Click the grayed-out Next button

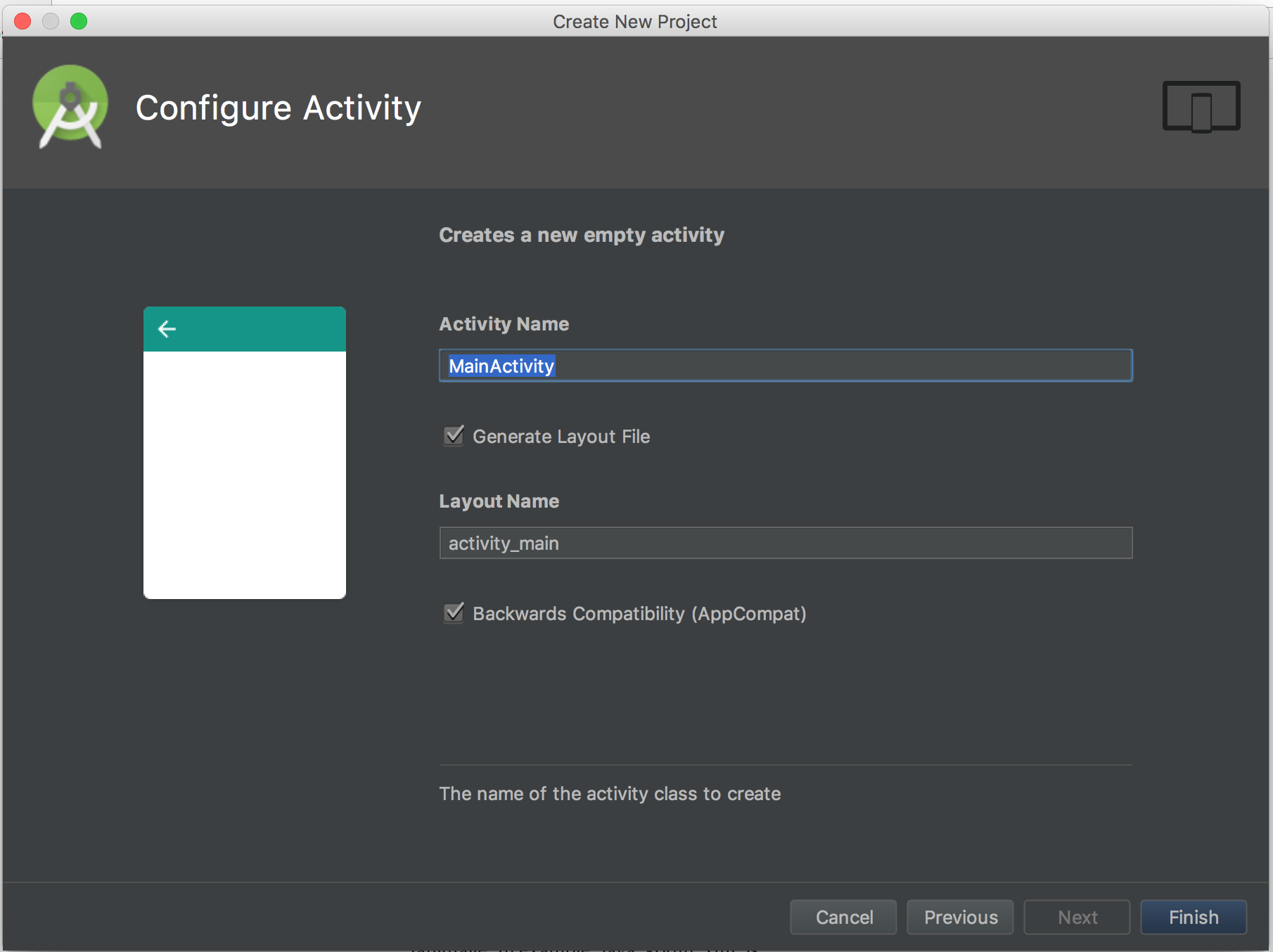pyautogui.click(x=1077, y=917)
